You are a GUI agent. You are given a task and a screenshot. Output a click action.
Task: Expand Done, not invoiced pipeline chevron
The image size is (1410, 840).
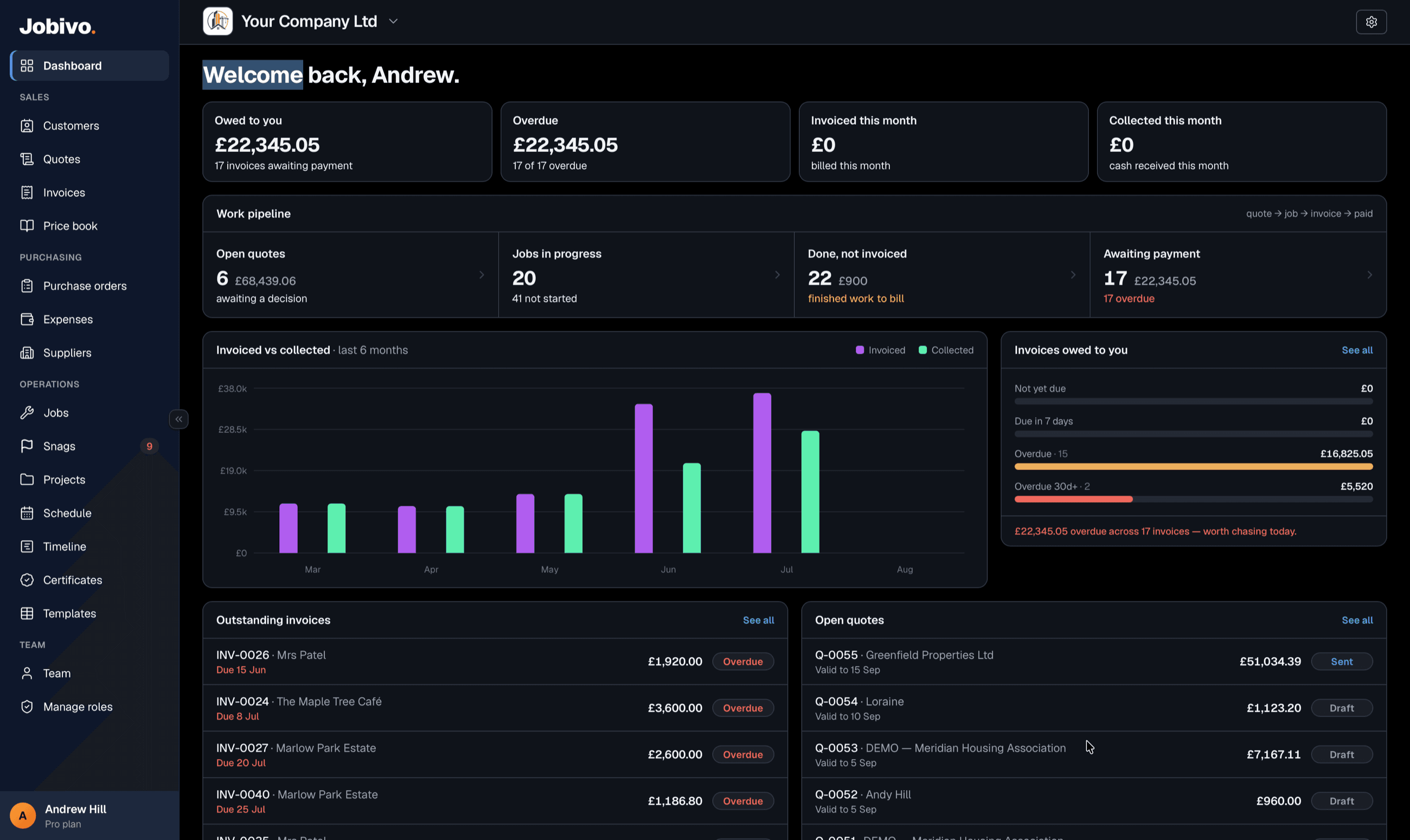click(1073, 274)
